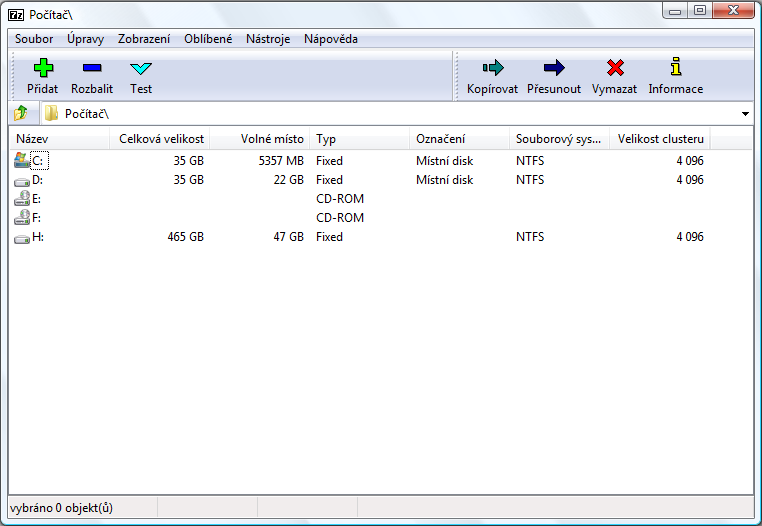Click the 7z icon in title bar
Image resolution: width=762 pixels, height=526 pixels.
point(16,15)
